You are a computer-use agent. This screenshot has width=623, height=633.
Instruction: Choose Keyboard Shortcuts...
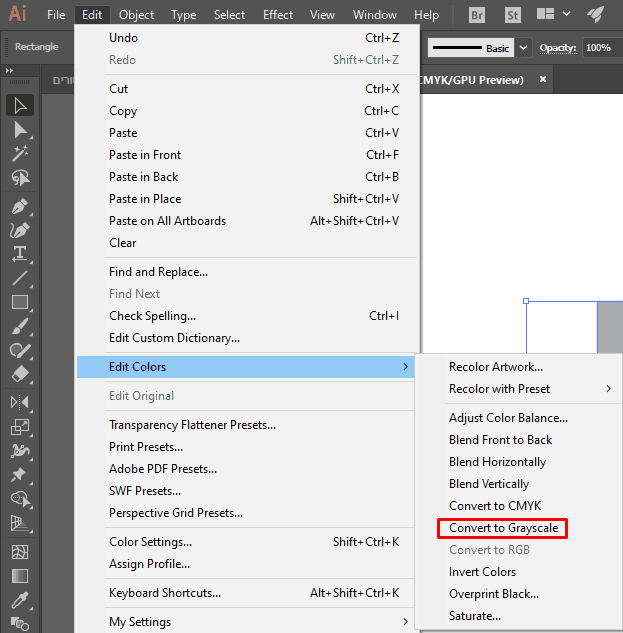tap(247, 593)
